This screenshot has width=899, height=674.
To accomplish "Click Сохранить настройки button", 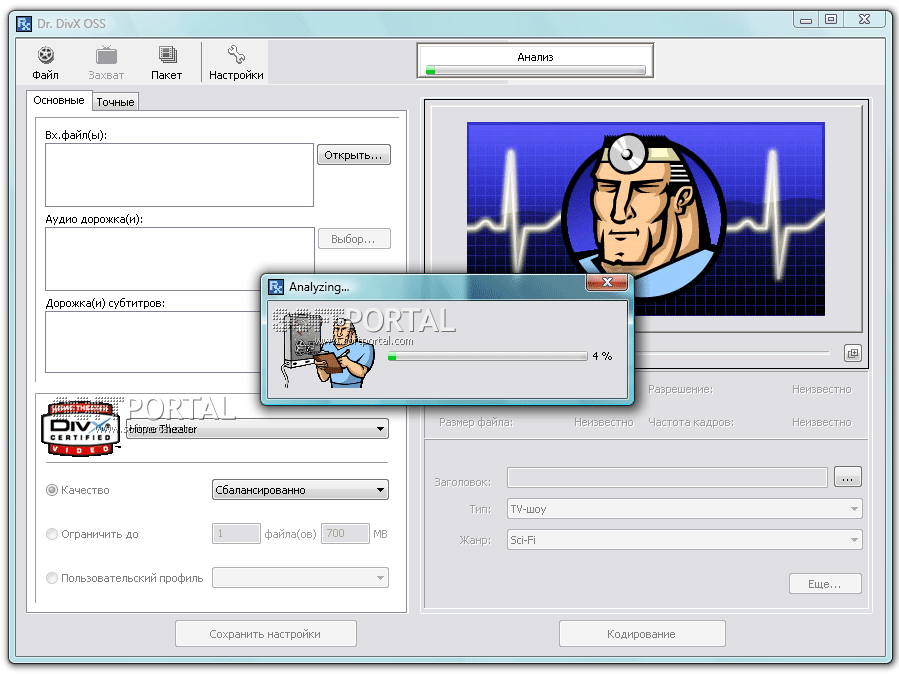I will pyautogui.click(x=265, y=634).
